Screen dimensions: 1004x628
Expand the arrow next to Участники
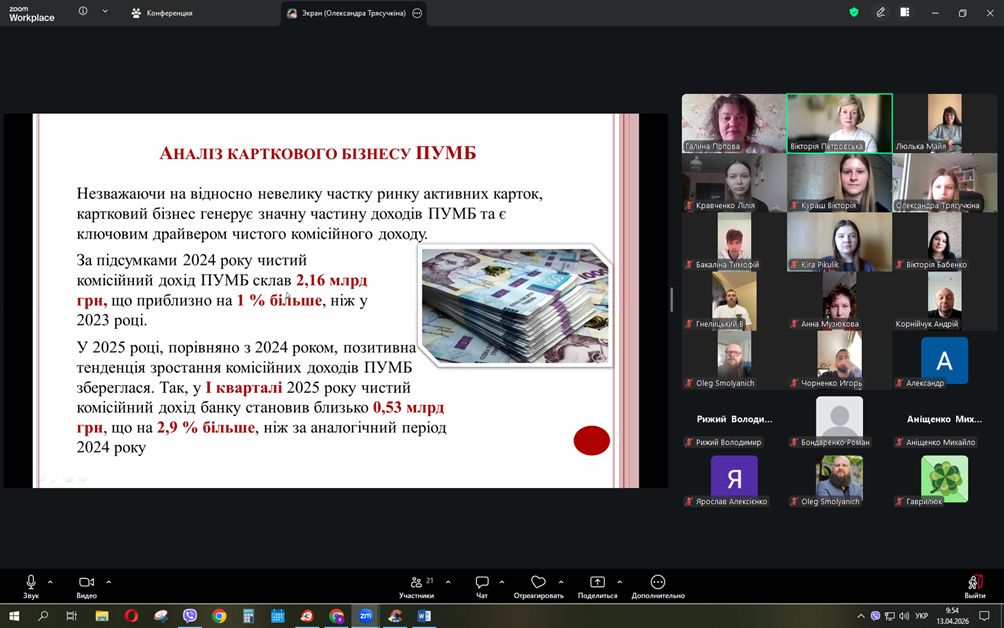tap(447, 581)
